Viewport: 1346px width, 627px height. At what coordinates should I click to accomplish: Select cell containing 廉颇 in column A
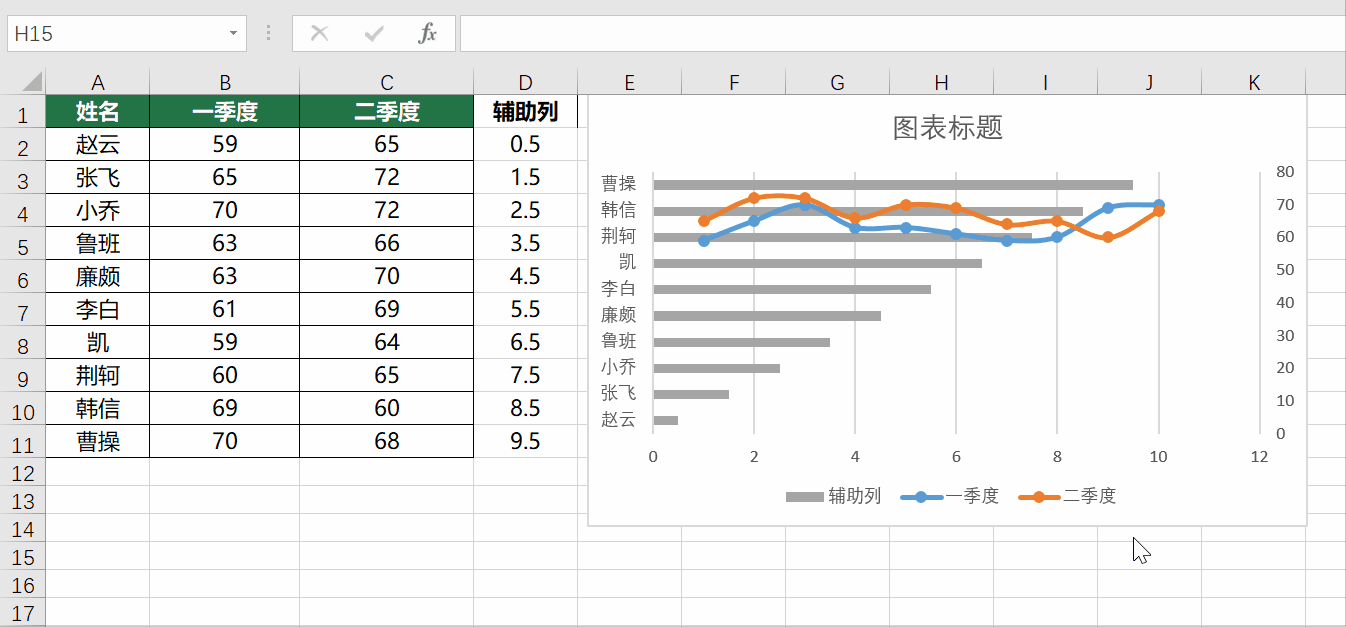coord(98,276)
